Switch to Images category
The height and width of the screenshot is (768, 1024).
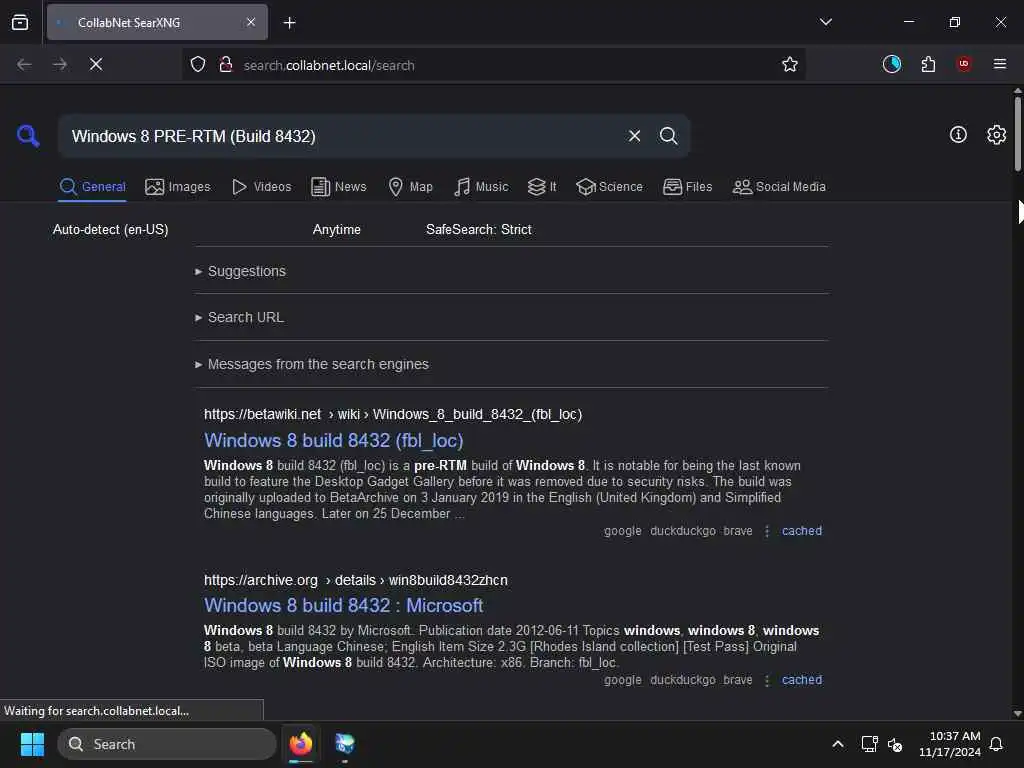coord(178,187)
